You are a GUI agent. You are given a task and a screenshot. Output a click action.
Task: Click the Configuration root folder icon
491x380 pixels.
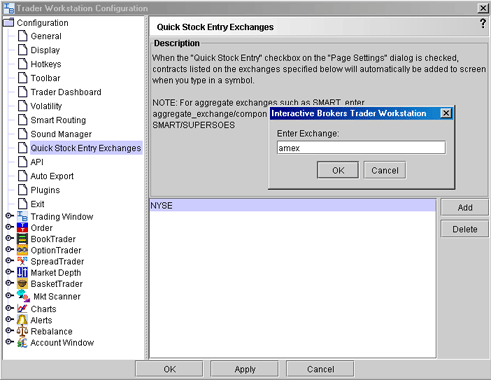click(8, 22)
